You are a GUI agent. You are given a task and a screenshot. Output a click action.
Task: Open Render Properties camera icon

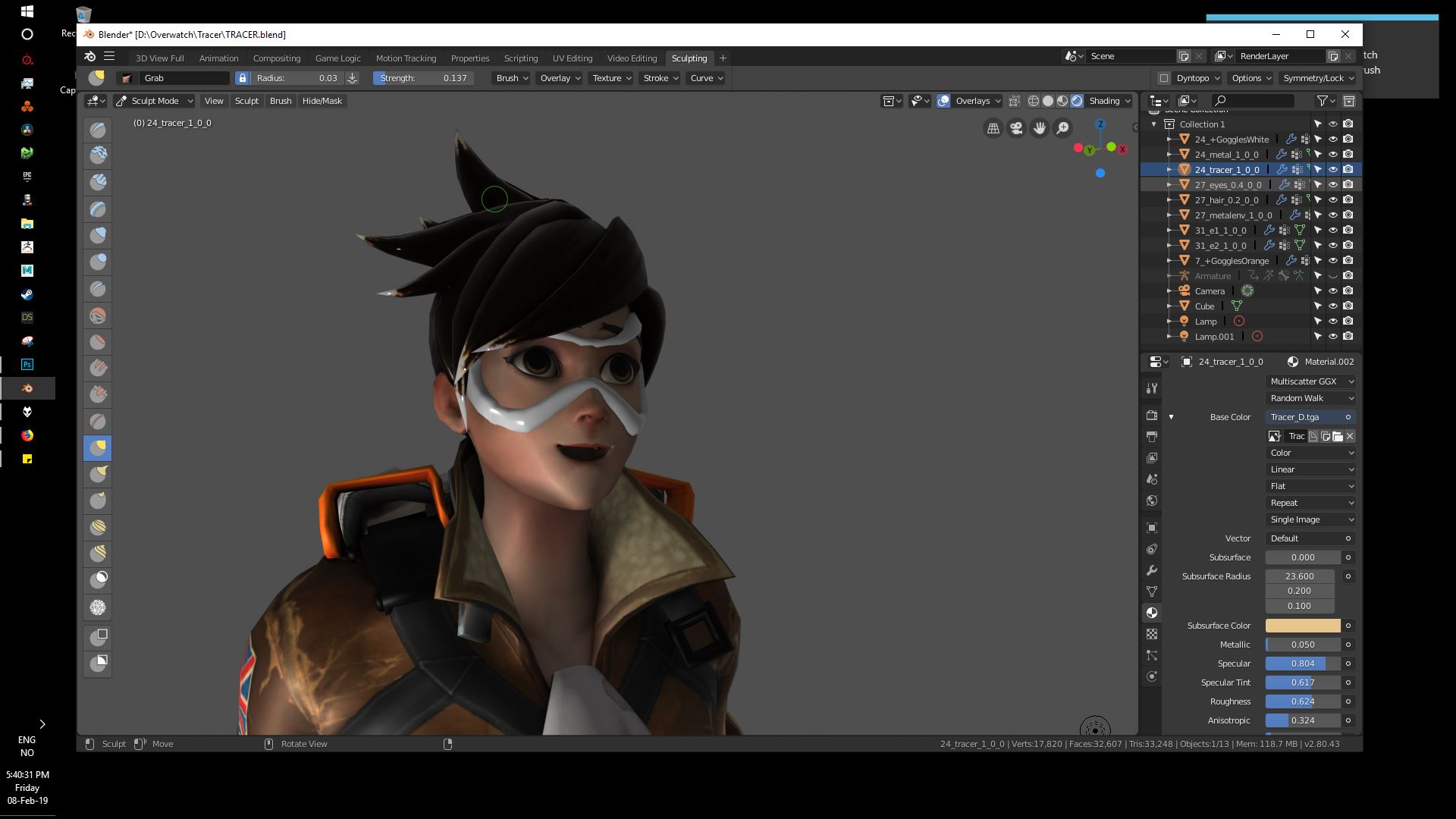click(x=1152, y=414)
